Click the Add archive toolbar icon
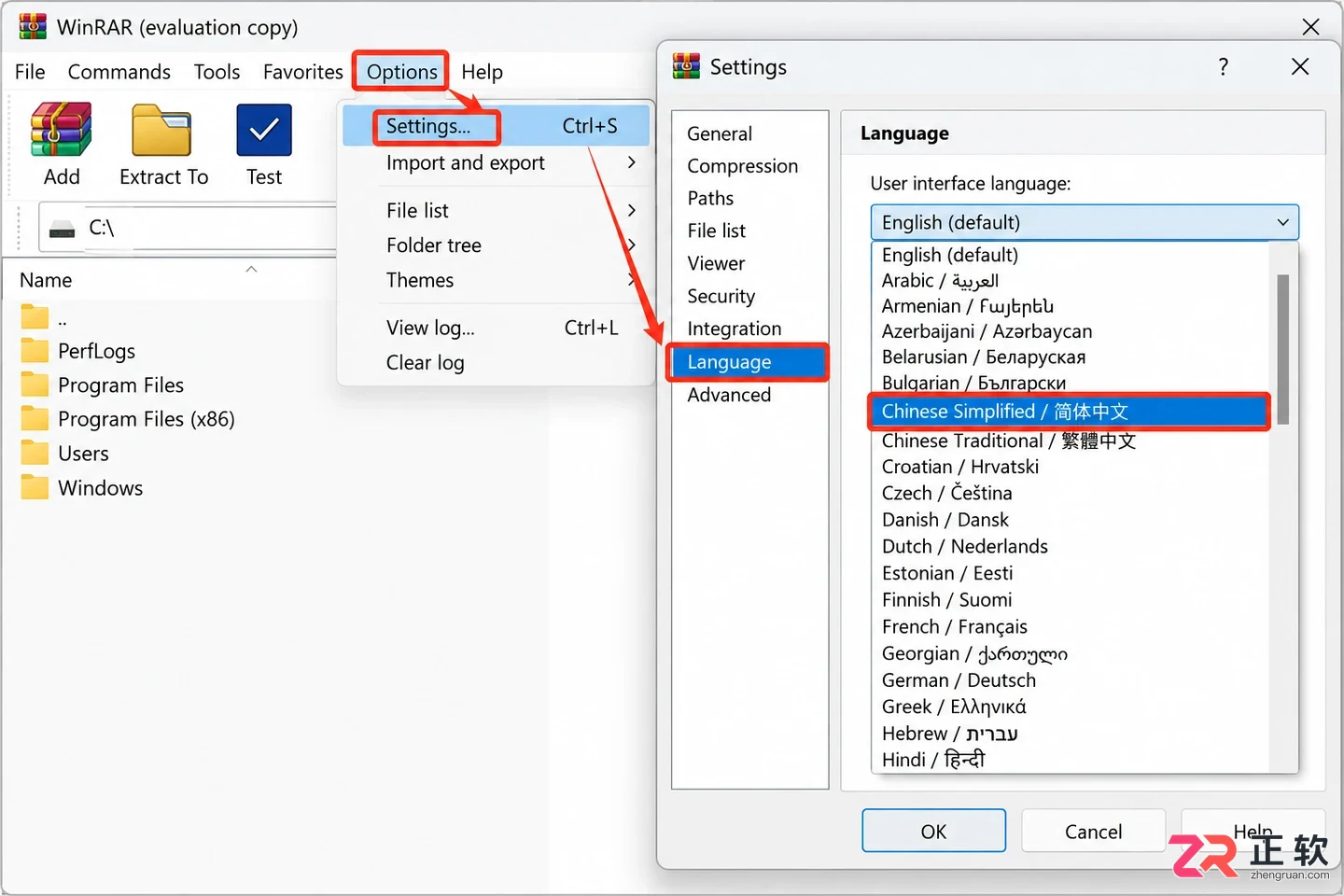The width and height of the screenshot is (1344, 896). point(62,130)
